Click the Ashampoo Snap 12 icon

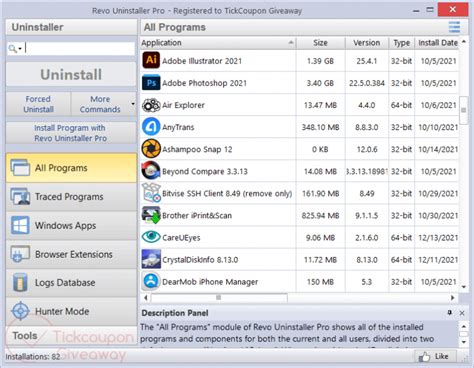point(151,149)
